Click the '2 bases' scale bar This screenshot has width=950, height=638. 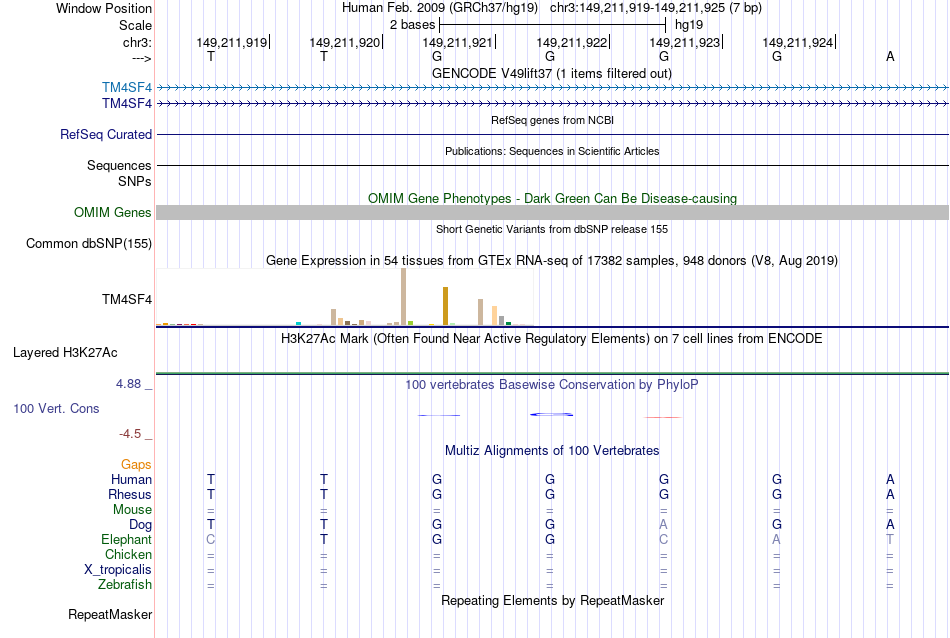pyautogui.click(x=553, y=25)
